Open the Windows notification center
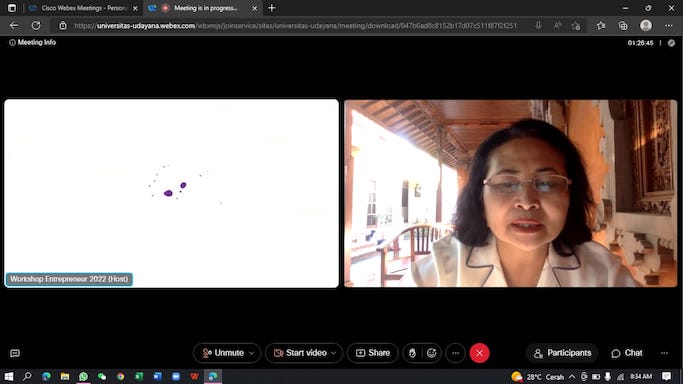Image resolution: width=683 pixels, height=384 pixels. 666,376
